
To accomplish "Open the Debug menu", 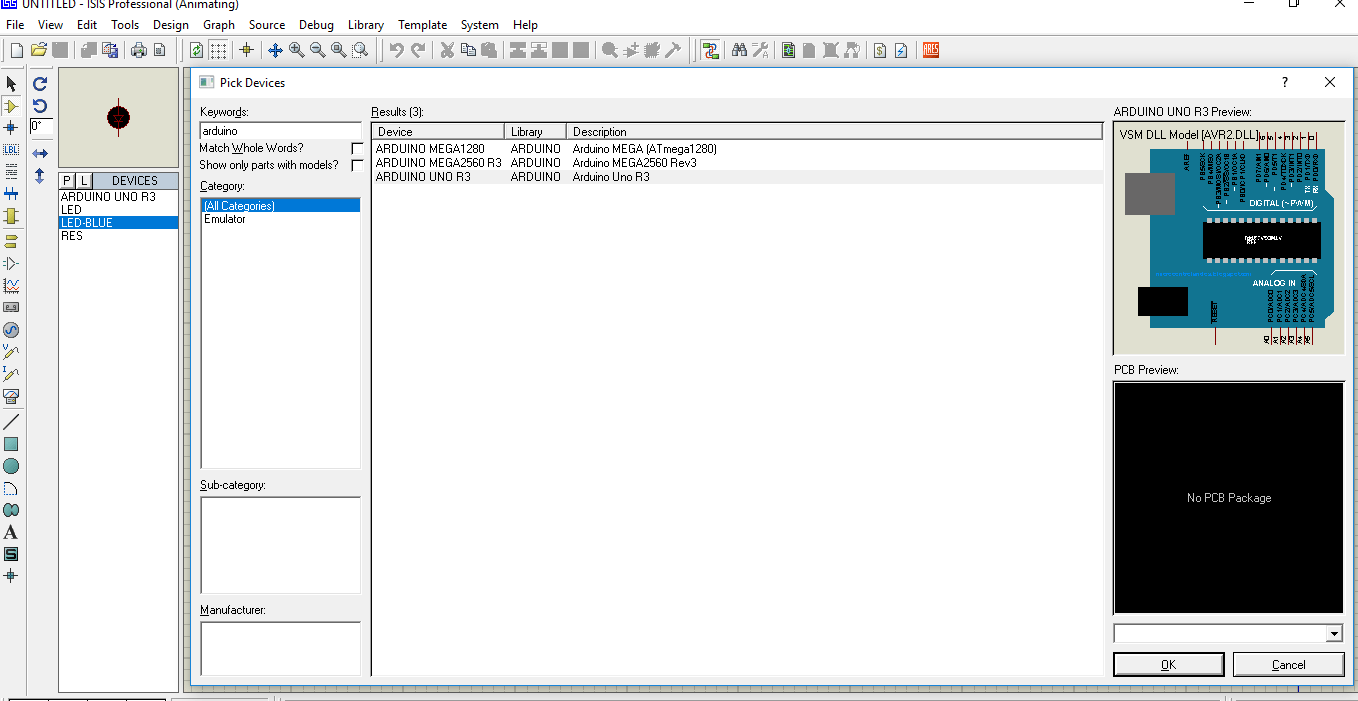I will (316, 25).
